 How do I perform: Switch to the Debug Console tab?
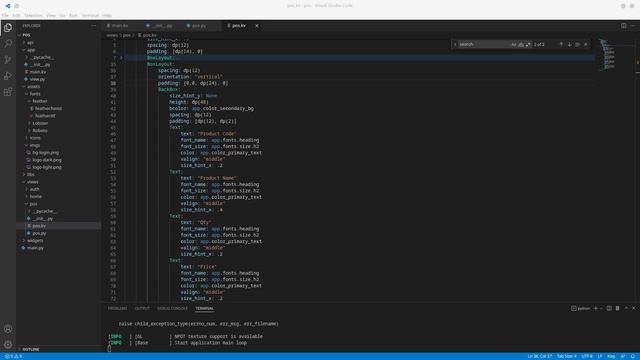(172, 309)
